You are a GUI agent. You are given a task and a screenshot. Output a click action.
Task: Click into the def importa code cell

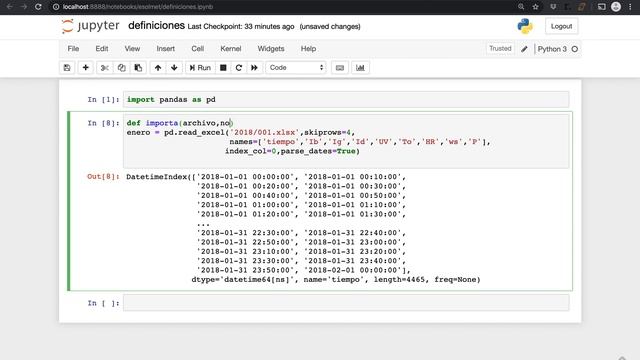tap(346, 141)
